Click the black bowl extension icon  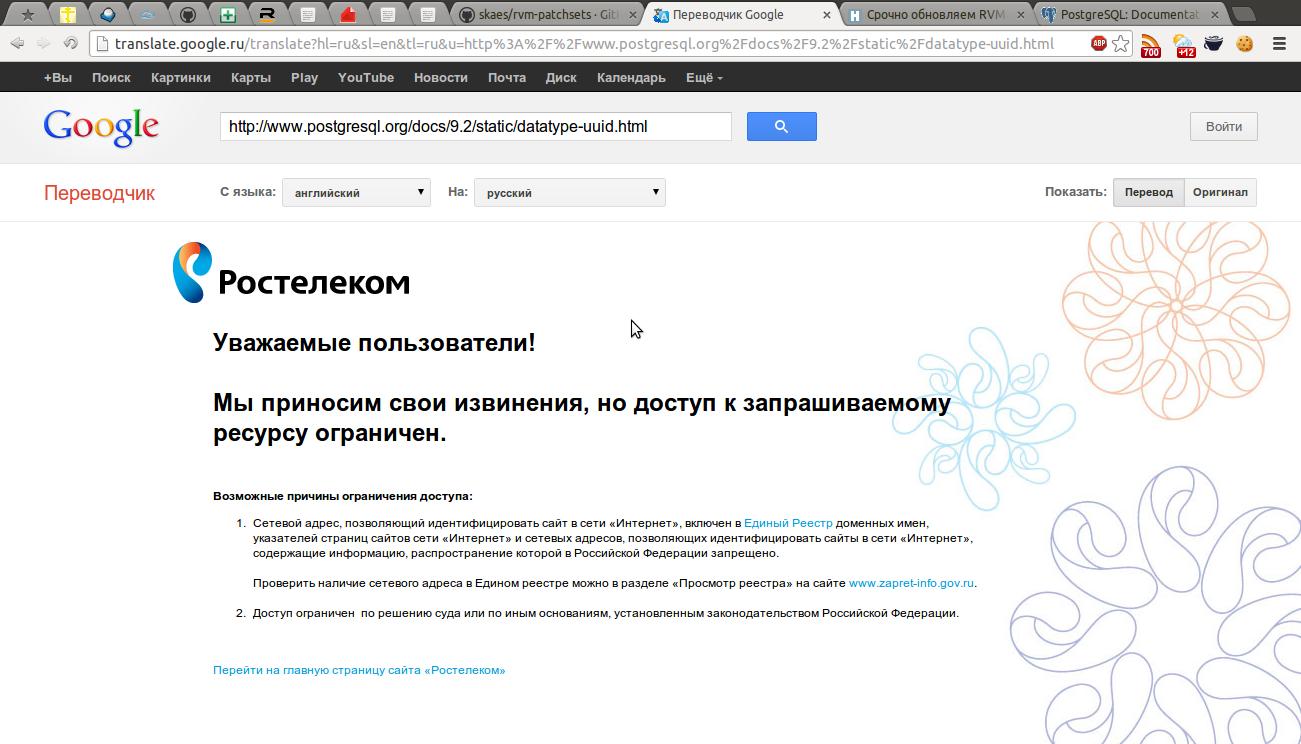tap(1214, 44)
